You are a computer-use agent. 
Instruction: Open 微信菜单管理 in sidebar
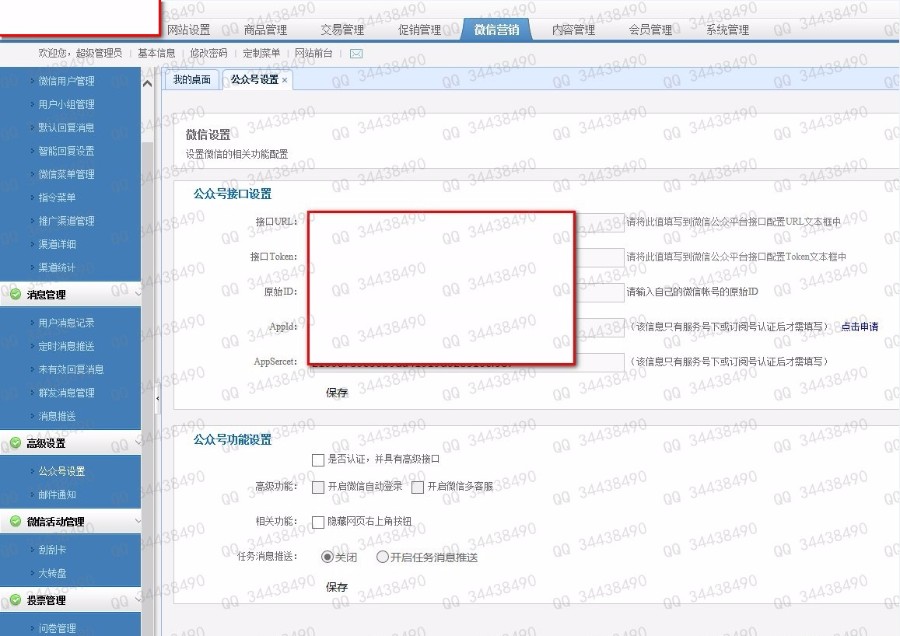pyautogui.click(x=66, y=174)
